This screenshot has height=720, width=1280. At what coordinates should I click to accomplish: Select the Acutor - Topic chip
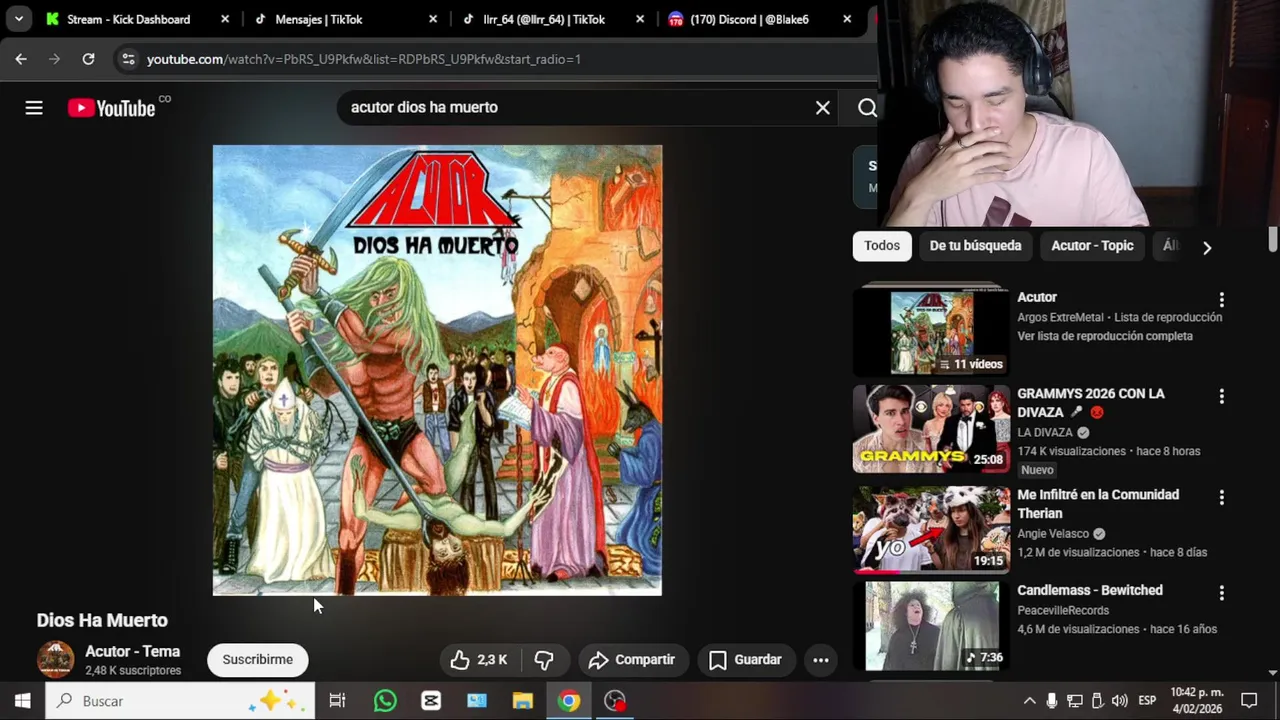(1093, 246)
